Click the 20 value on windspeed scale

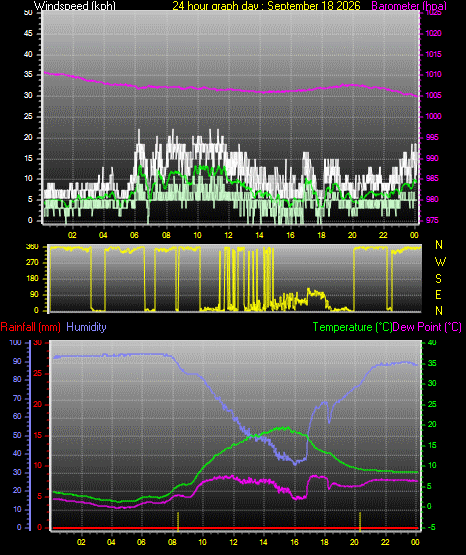[x=28, y=137]
